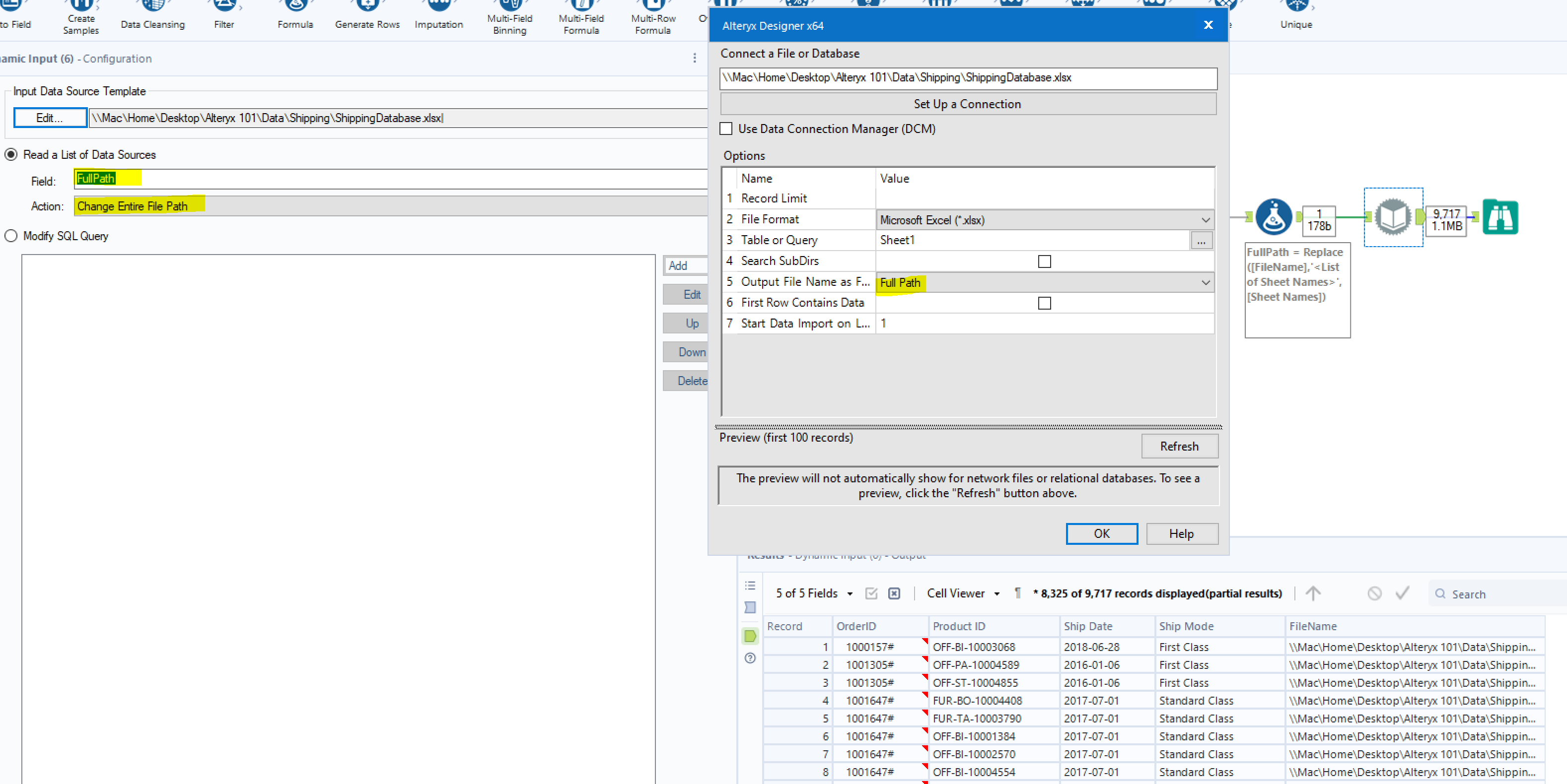
Task: Open results messages list icon
Action: (750, 585)
